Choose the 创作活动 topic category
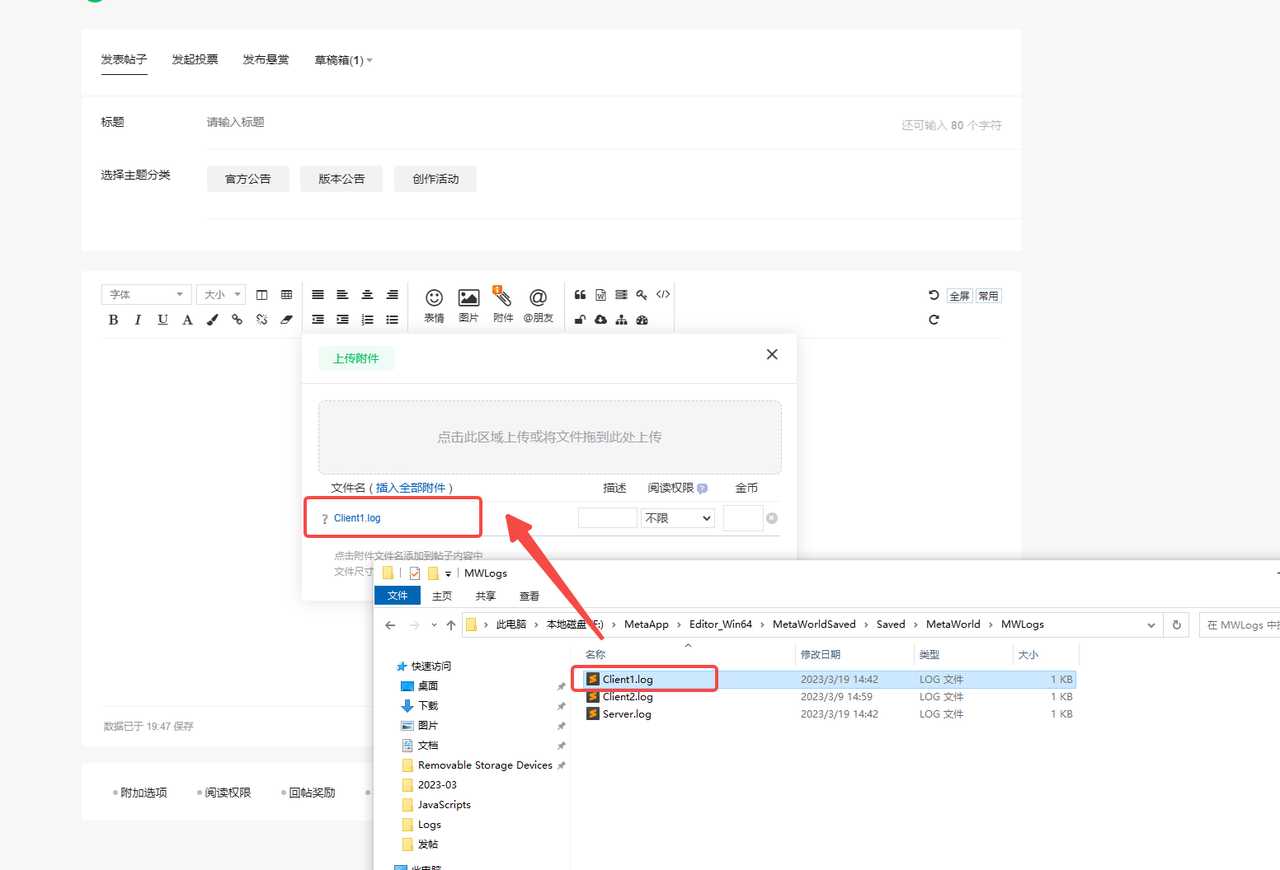 pyautogui.click(x=435, y=179)
